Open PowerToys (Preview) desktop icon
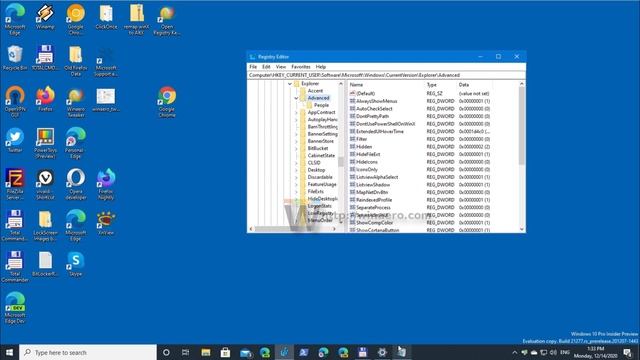 point(45,143)
